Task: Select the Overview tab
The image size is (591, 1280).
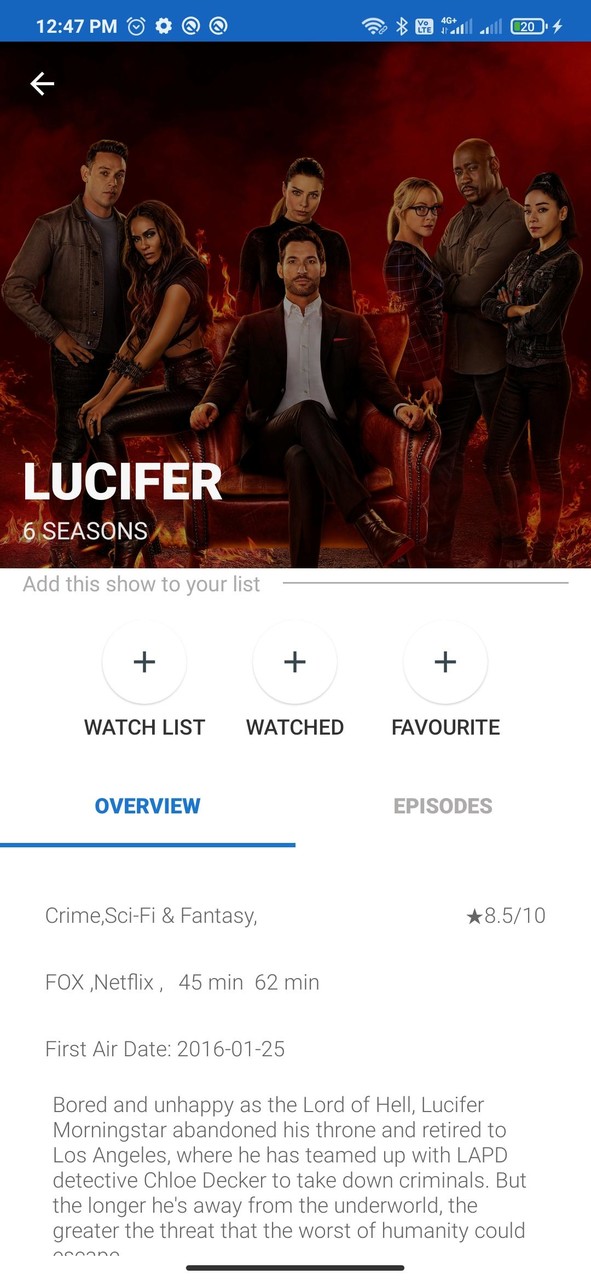Action: pos(148,806)
